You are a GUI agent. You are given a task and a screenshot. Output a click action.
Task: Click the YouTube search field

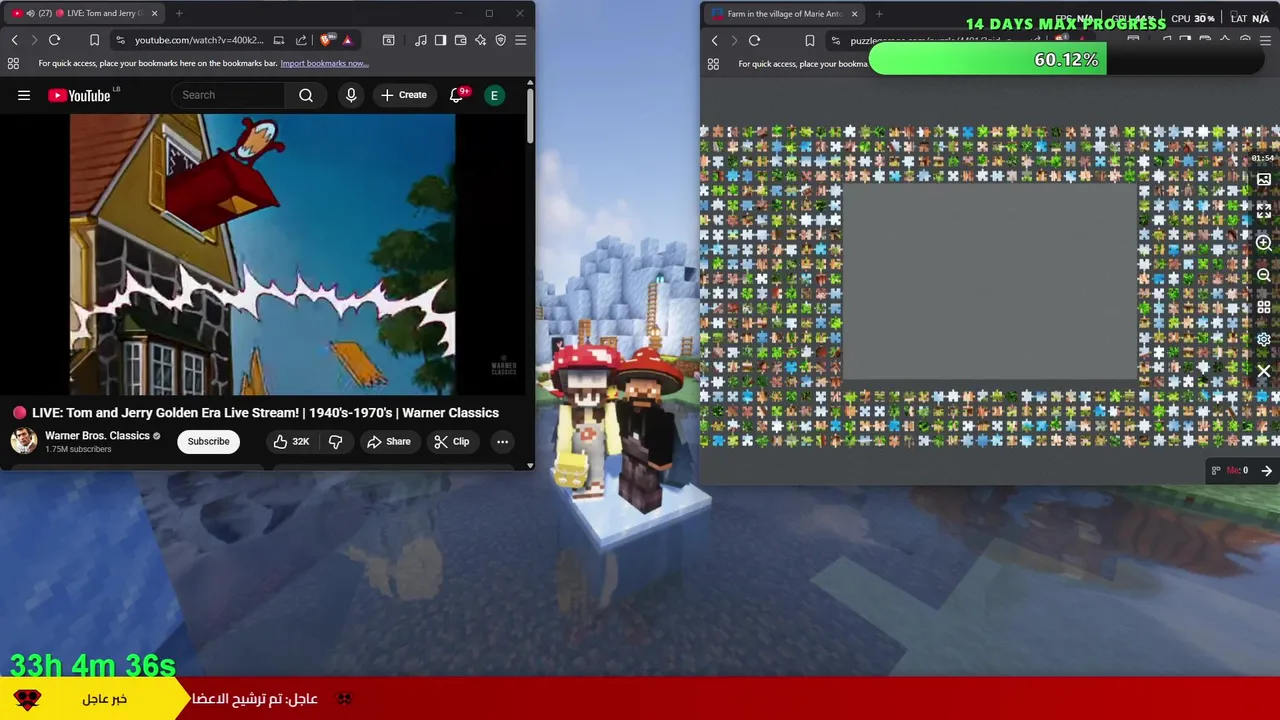pos(229,95)
